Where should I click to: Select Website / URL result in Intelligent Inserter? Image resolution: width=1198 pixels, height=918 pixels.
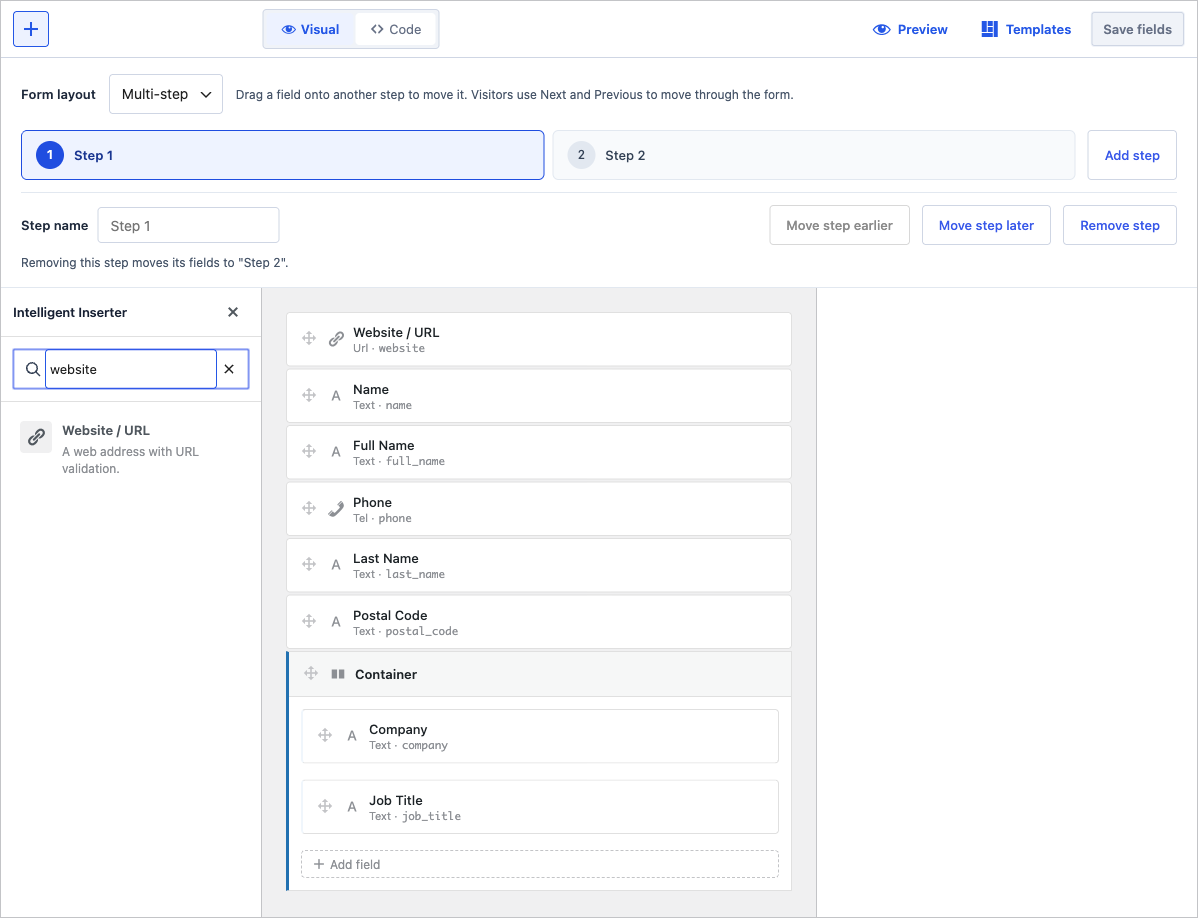click(x=131, y=449)
